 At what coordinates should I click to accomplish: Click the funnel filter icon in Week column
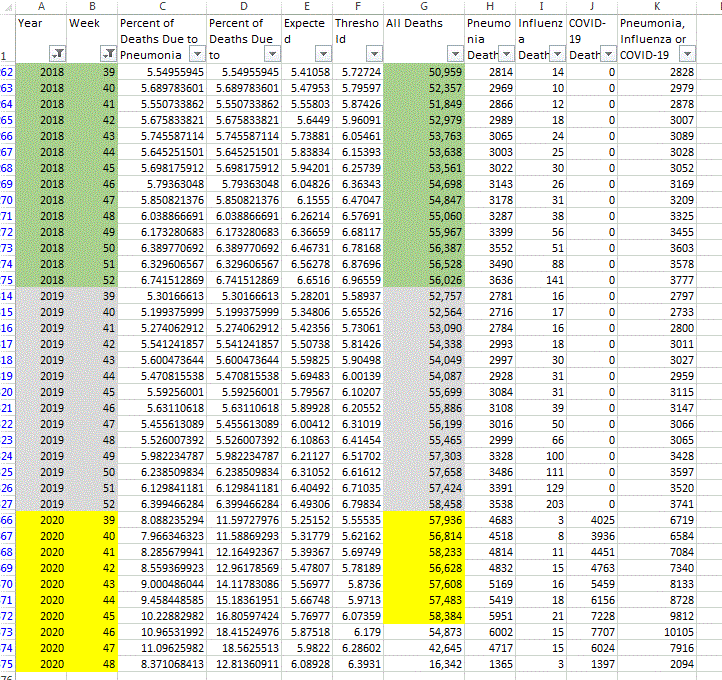(106, 54)
